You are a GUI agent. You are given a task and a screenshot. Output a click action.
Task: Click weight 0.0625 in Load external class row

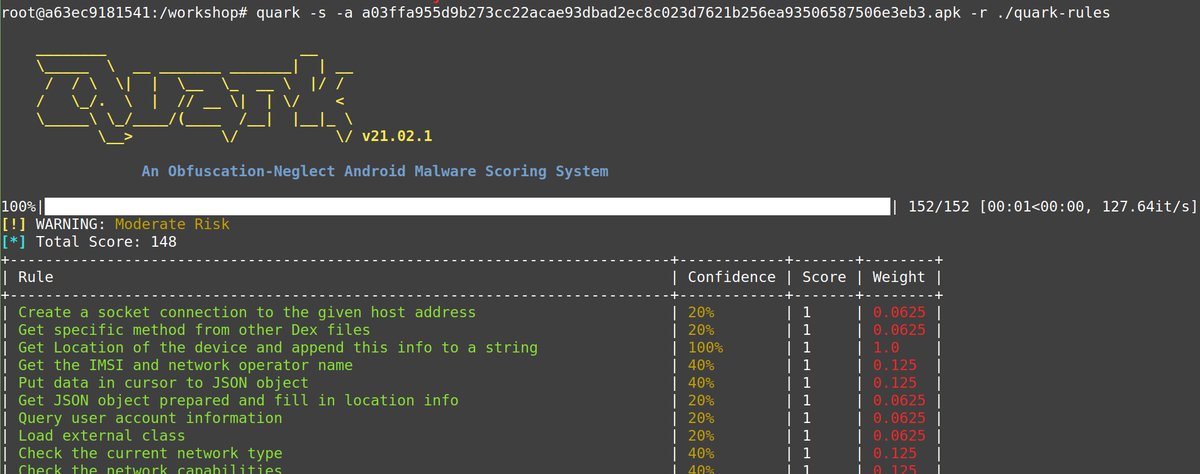tap(898, 435)
